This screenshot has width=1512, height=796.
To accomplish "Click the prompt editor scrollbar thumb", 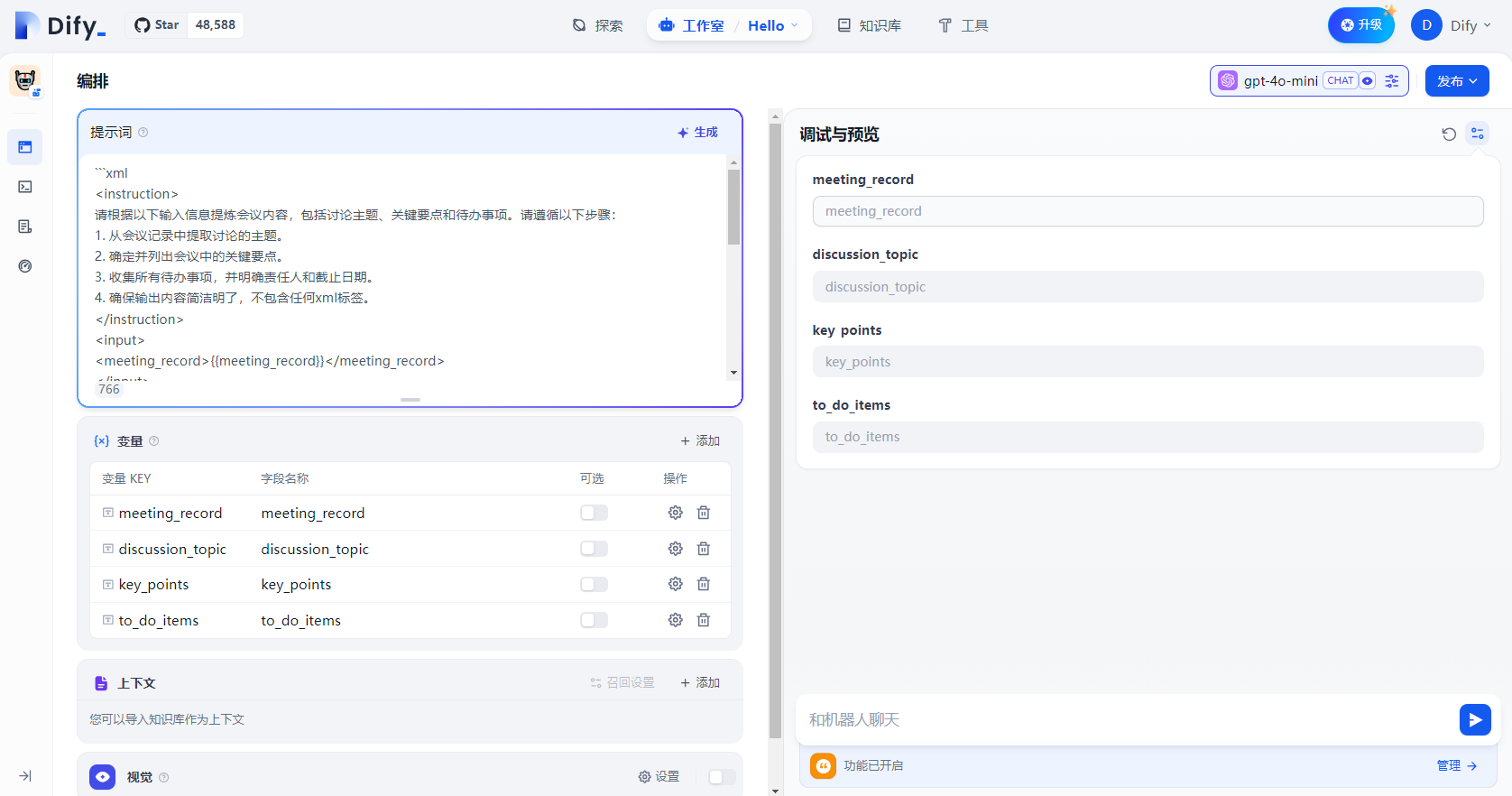I will coord(733,207).
